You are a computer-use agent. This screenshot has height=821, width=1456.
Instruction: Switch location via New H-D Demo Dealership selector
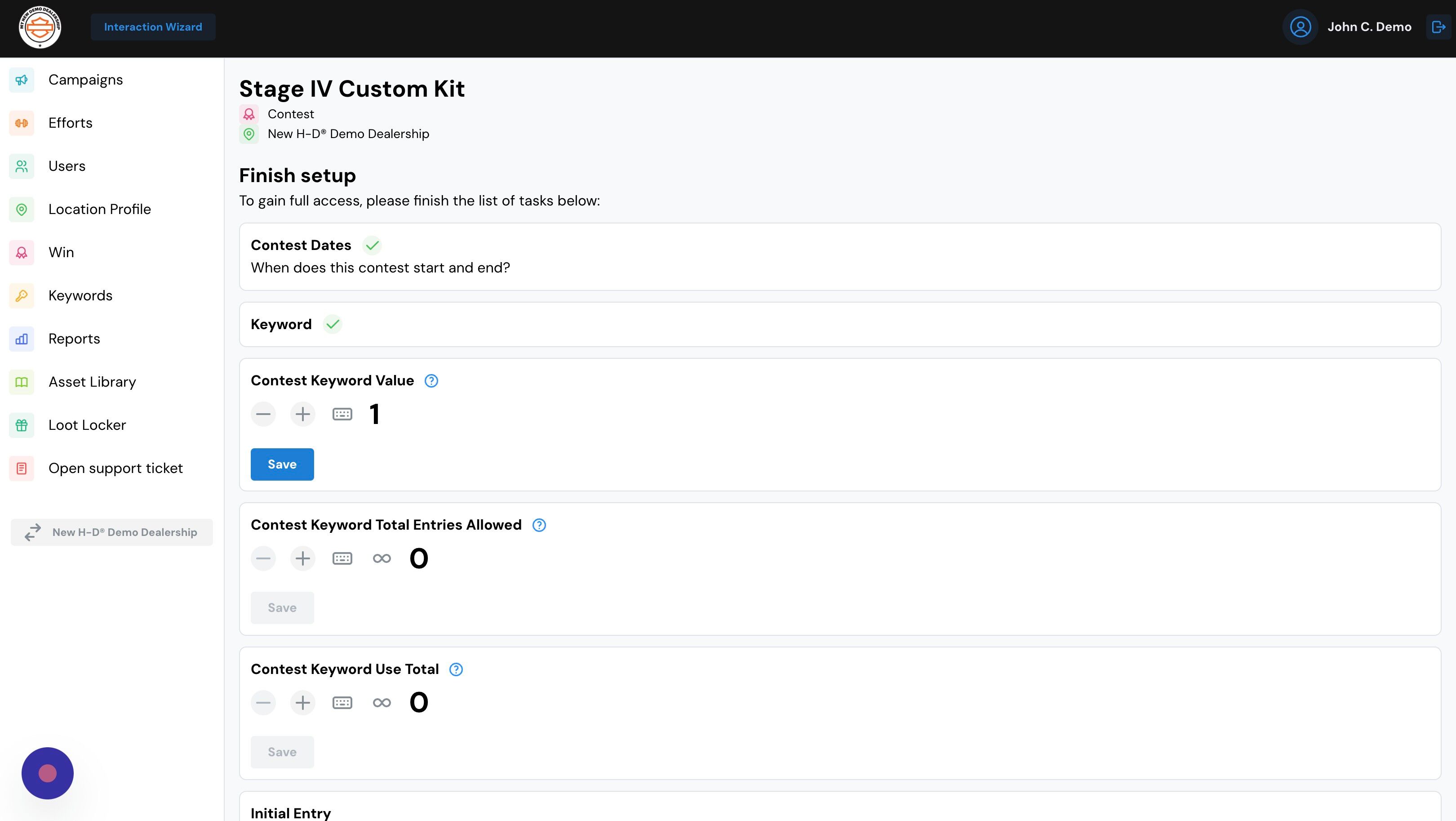(112, 533)
